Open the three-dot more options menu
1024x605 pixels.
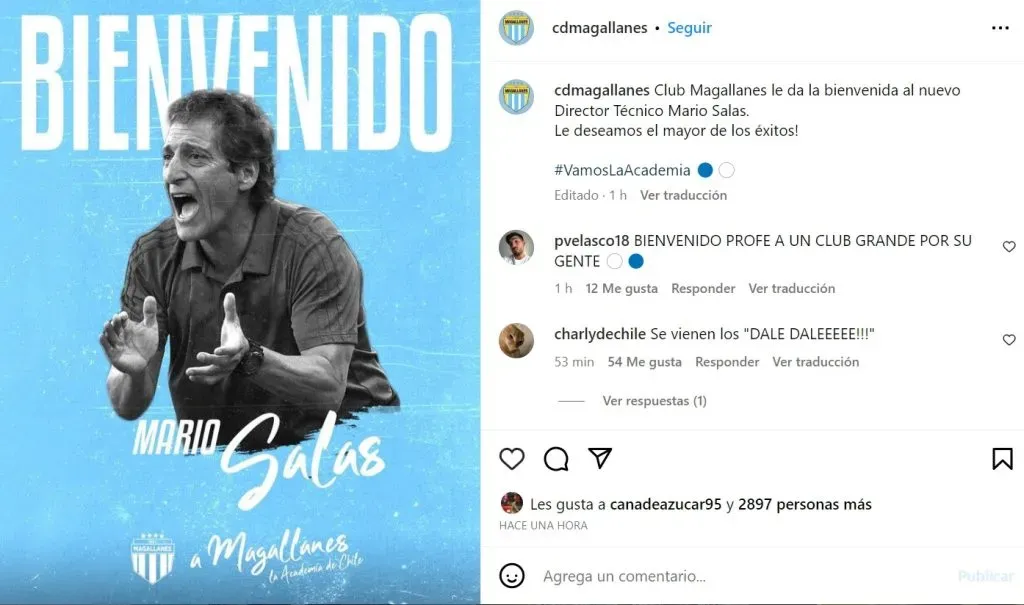[x=1000, y=28]
